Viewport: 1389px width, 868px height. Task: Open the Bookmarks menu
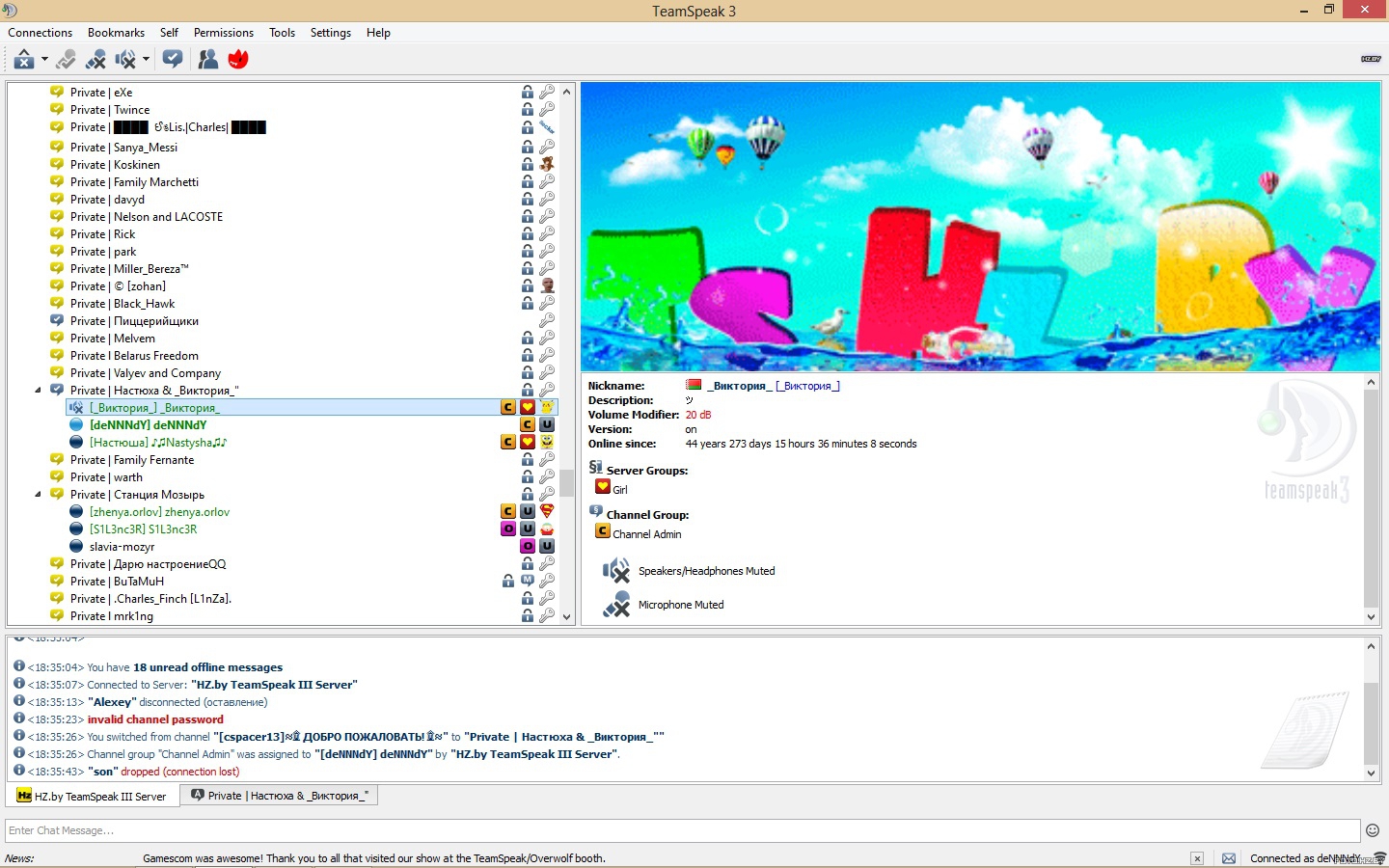[x=116, y=33]
